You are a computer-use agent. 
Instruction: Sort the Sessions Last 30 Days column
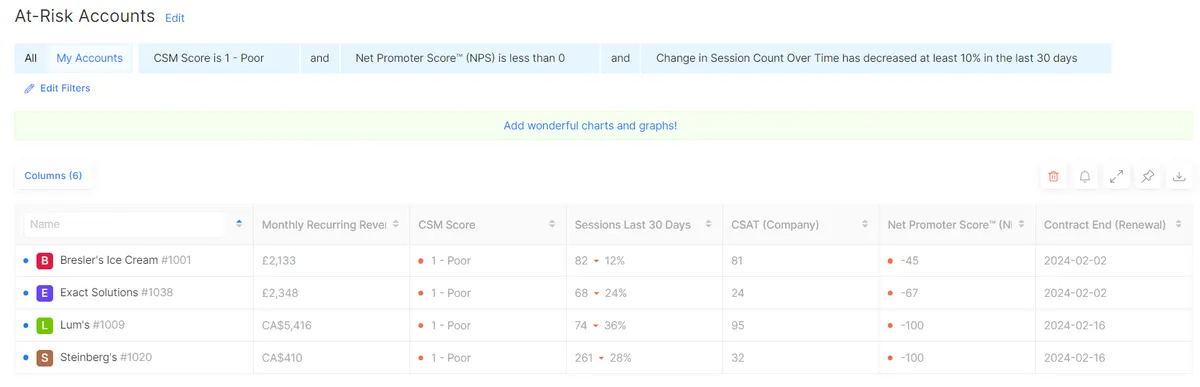(x=709, y=225)
